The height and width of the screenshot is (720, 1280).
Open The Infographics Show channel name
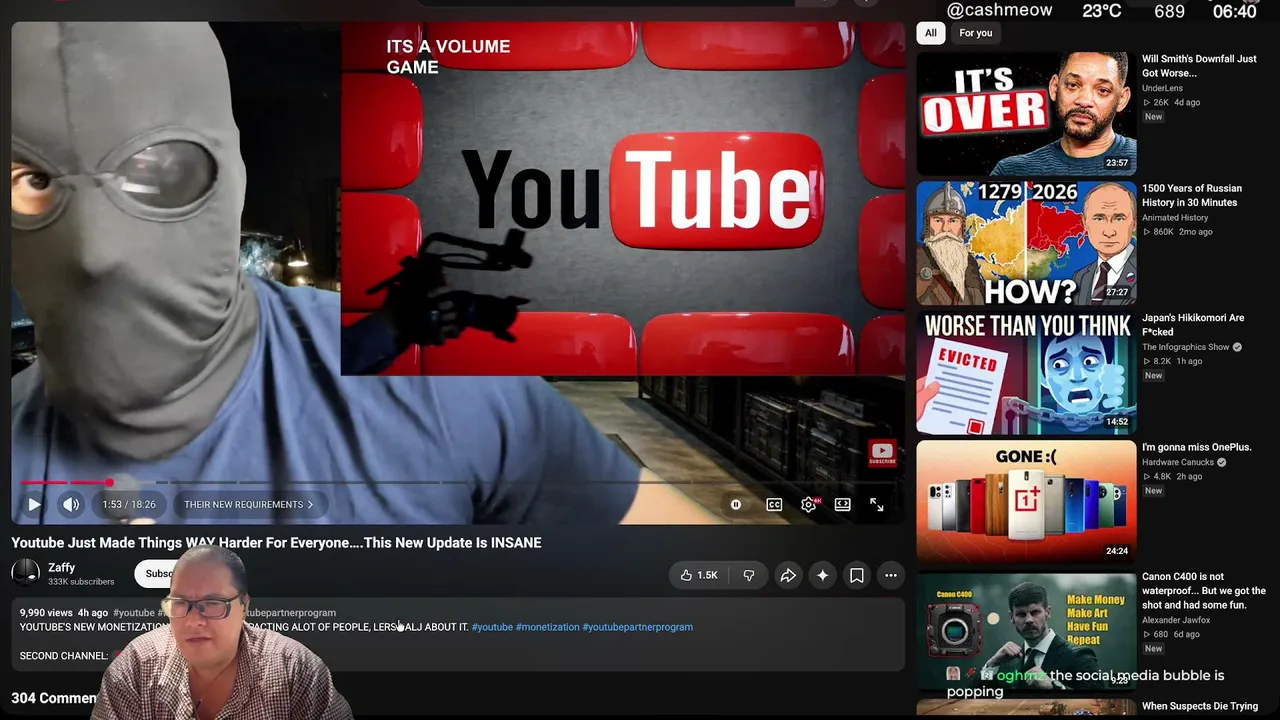point(1186,347)
